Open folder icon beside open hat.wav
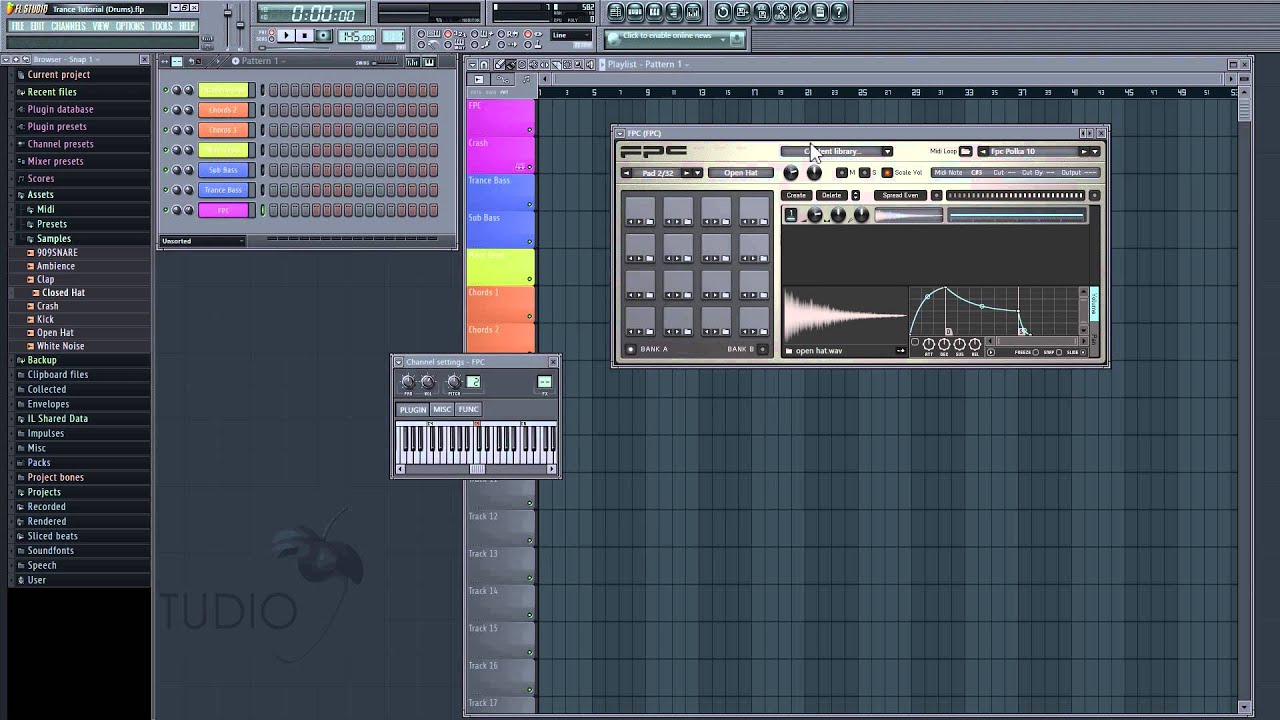The image size is (1280, 720). coord(789,351)
